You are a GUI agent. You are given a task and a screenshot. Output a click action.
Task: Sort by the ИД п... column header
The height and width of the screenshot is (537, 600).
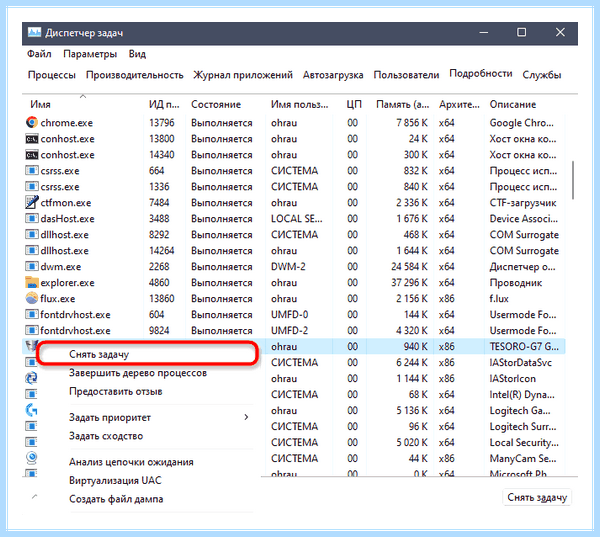click(x=165, y=104)
